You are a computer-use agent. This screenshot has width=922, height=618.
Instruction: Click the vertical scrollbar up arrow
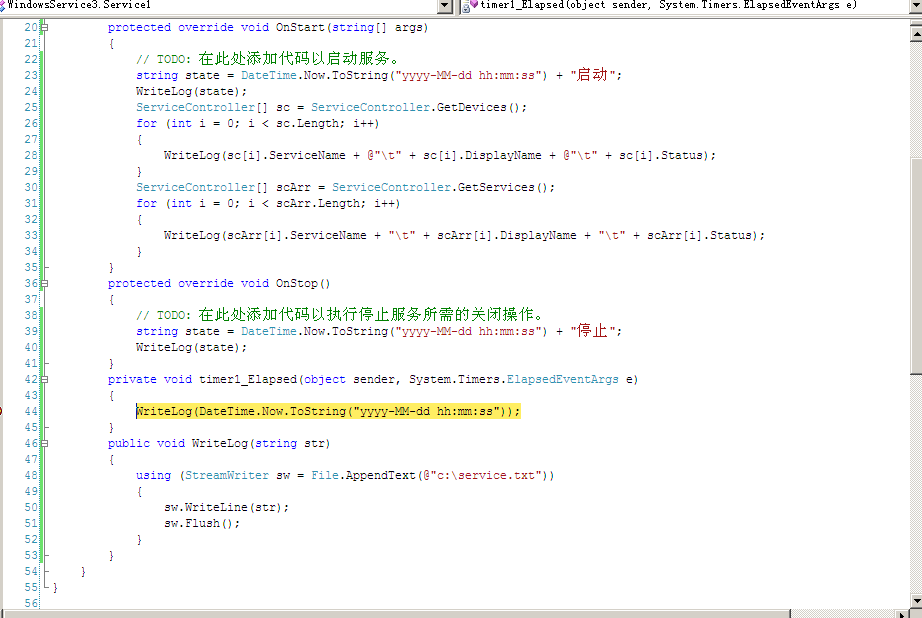point(916,34)
